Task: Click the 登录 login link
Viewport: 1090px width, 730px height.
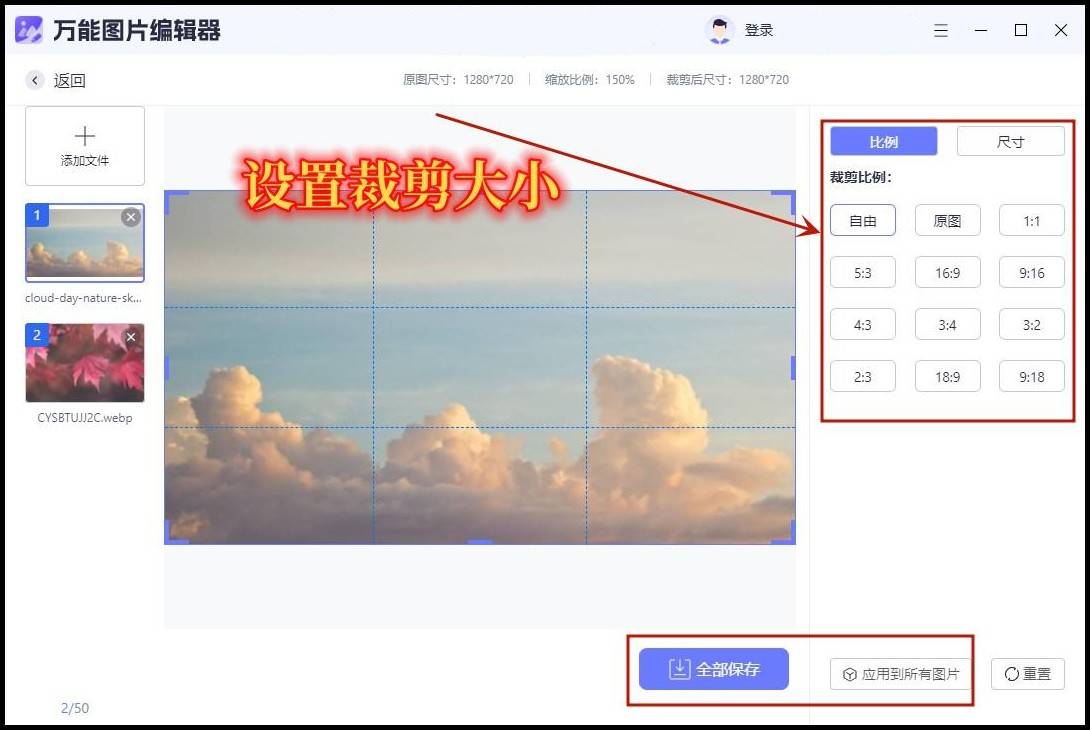Action: click(x=758, y=30)
